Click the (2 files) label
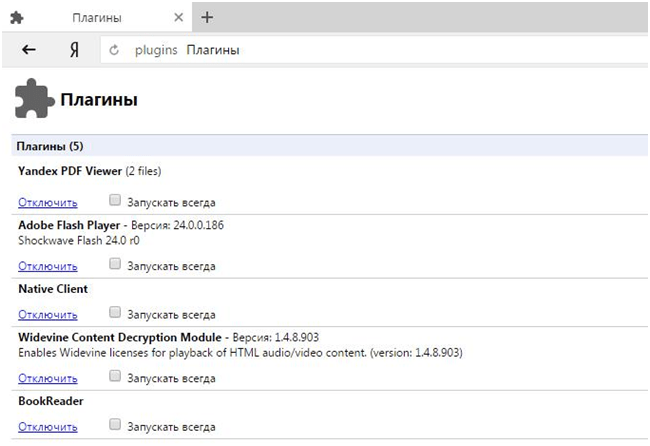The width and height of the screenshot is (650, 446). coord(143,171)
